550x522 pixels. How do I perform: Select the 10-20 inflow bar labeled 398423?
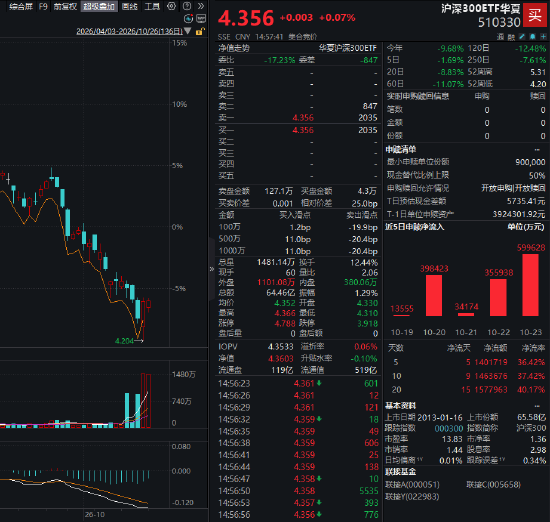tap(434, 296)
